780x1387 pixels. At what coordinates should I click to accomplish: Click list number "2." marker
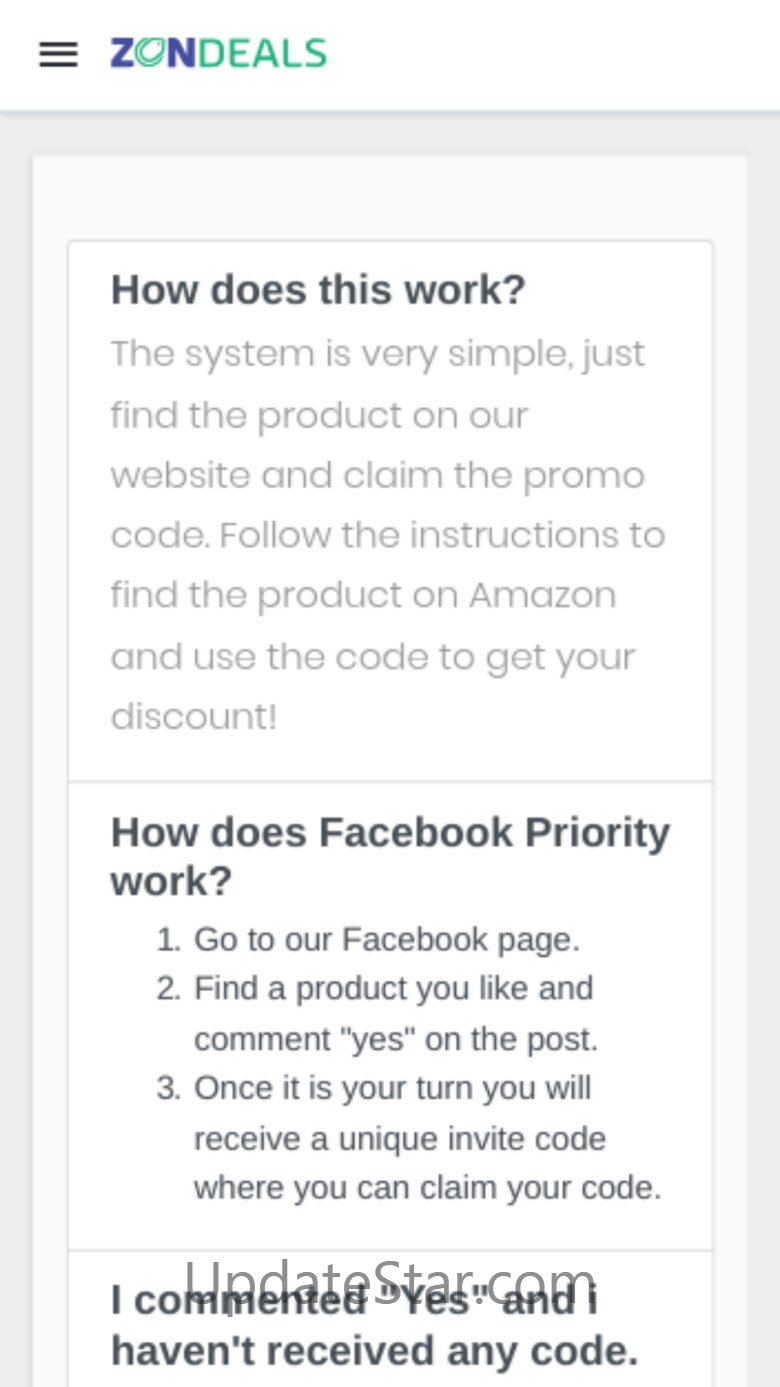click(x=168, y=989)
